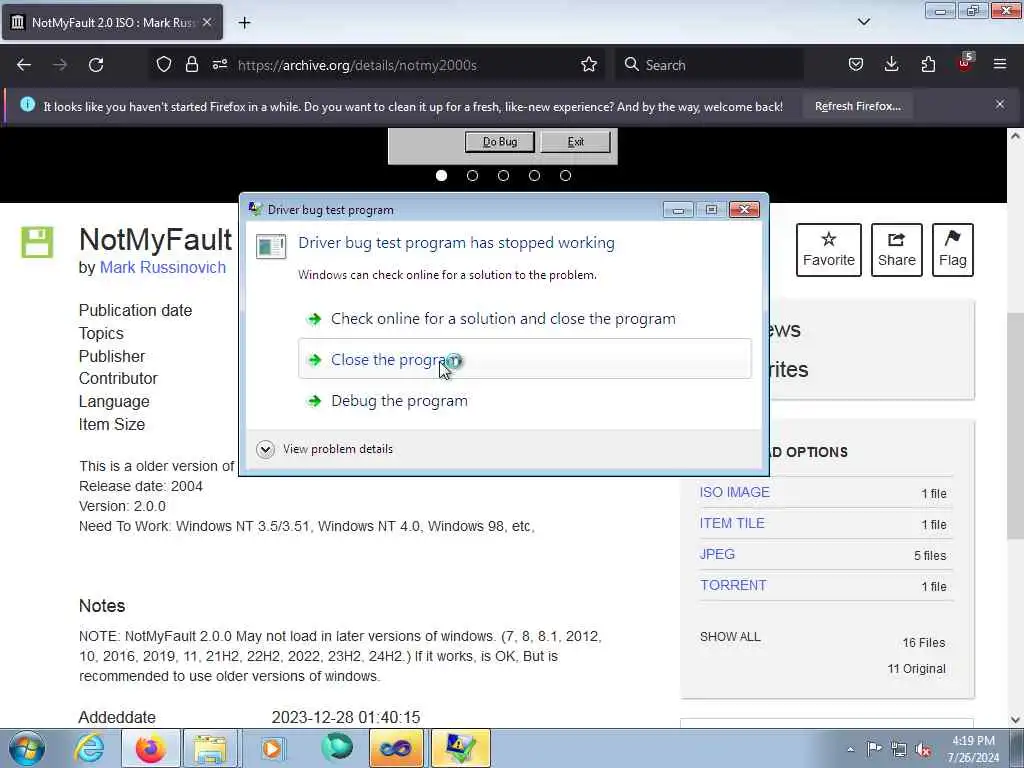Open site security padlock info
Image resolution: width=1024 pixels, height=768 pixels.
click(191, 65)
